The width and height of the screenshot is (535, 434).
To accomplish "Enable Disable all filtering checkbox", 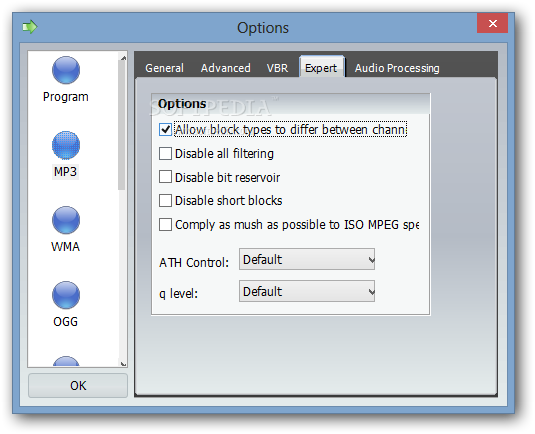I will [x=165, y=154].
